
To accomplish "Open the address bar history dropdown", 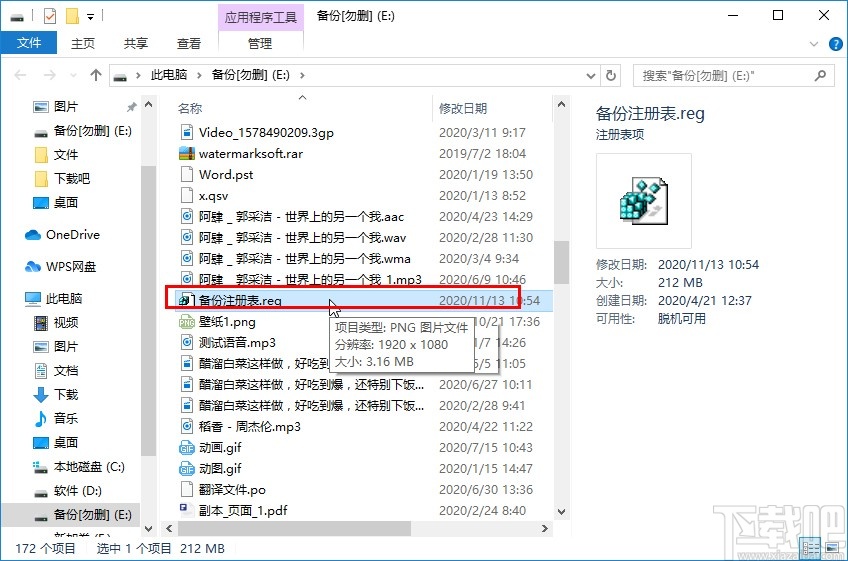I will 591,76.
